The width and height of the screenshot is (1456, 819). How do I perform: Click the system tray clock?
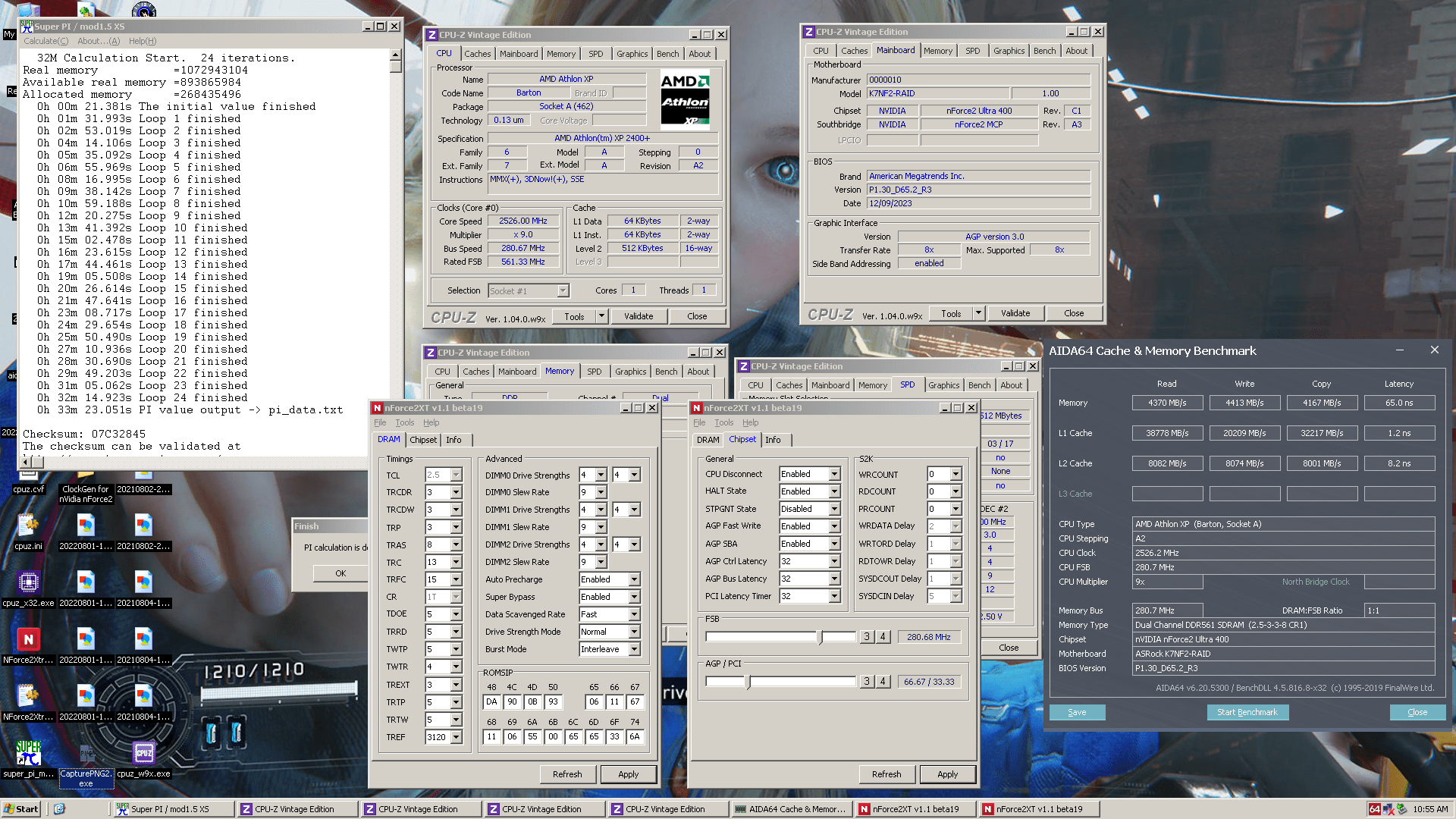pos(1430,809)
